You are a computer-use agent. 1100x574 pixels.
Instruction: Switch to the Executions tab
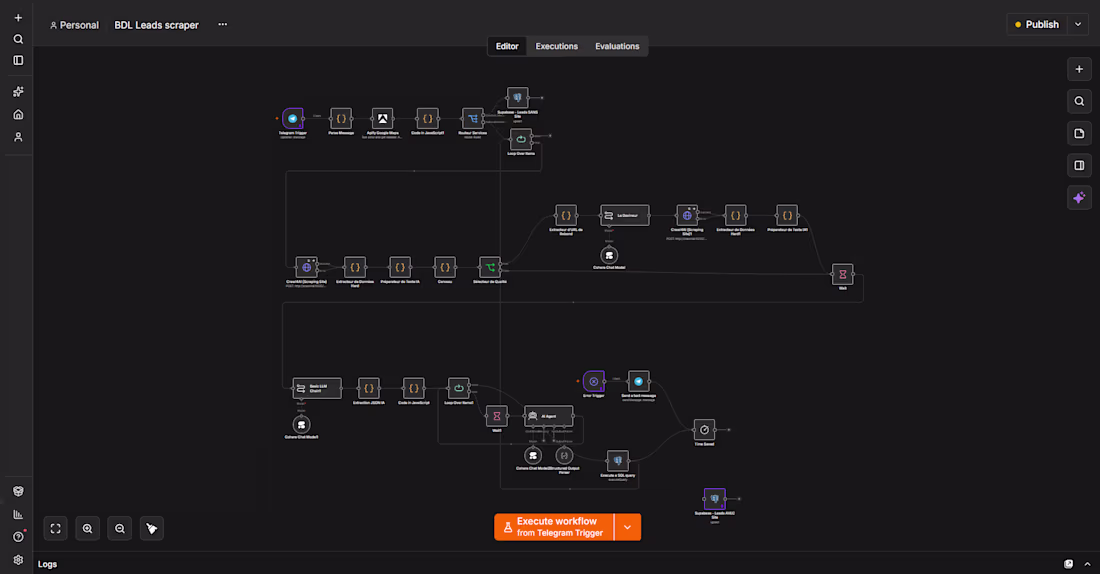(x=556, y=46)
